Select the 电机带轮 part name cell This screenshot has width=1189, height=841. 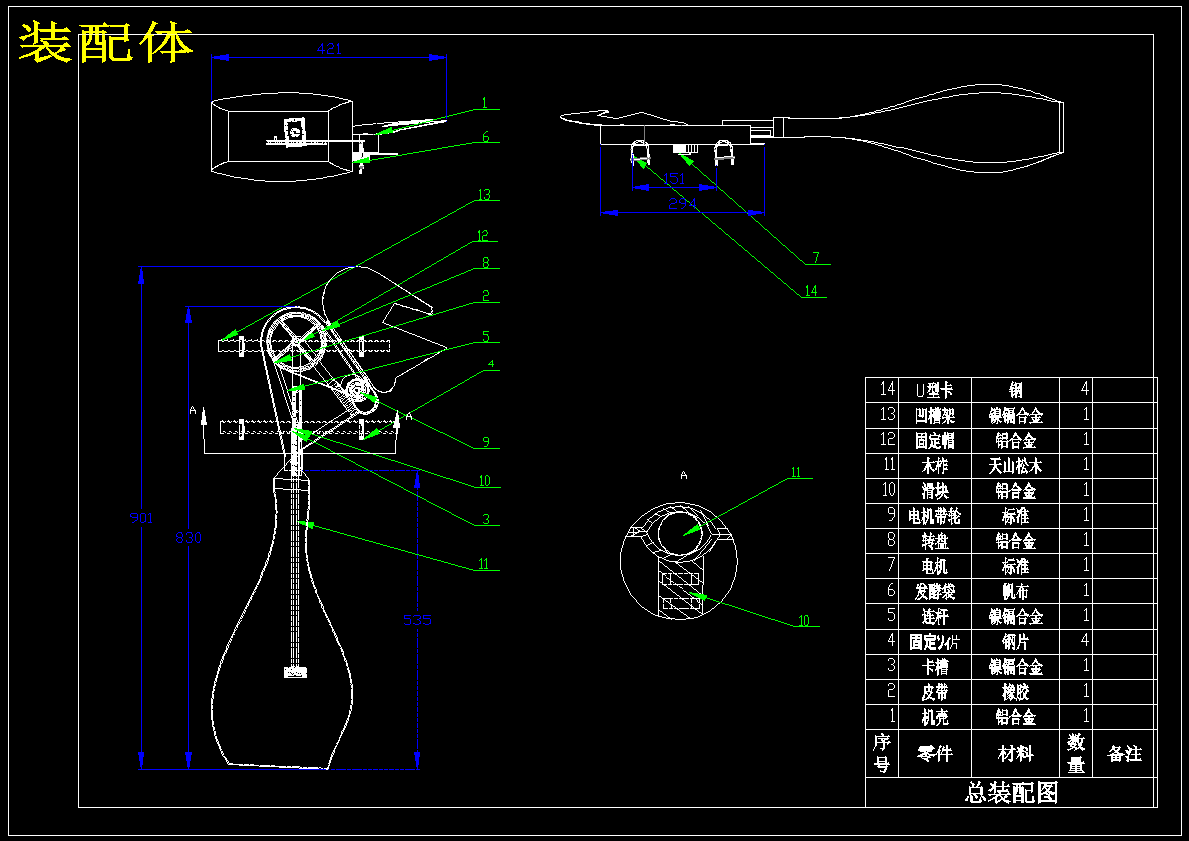coord(934,516)
